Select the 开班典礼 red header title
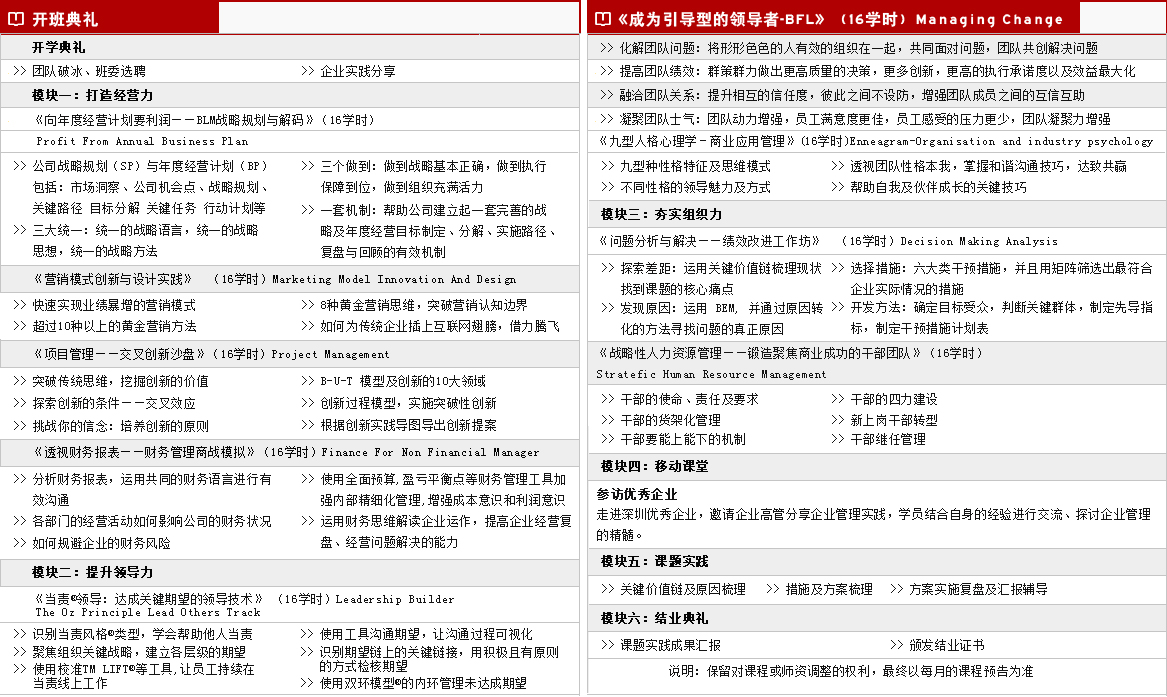Image resolution: width=1167 pixels, height=697 pixels. [65, 19]
